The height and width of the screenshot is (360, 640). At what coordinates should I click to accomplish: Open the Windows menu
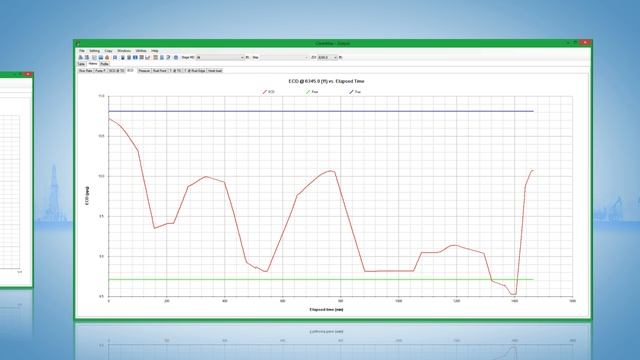124,51
